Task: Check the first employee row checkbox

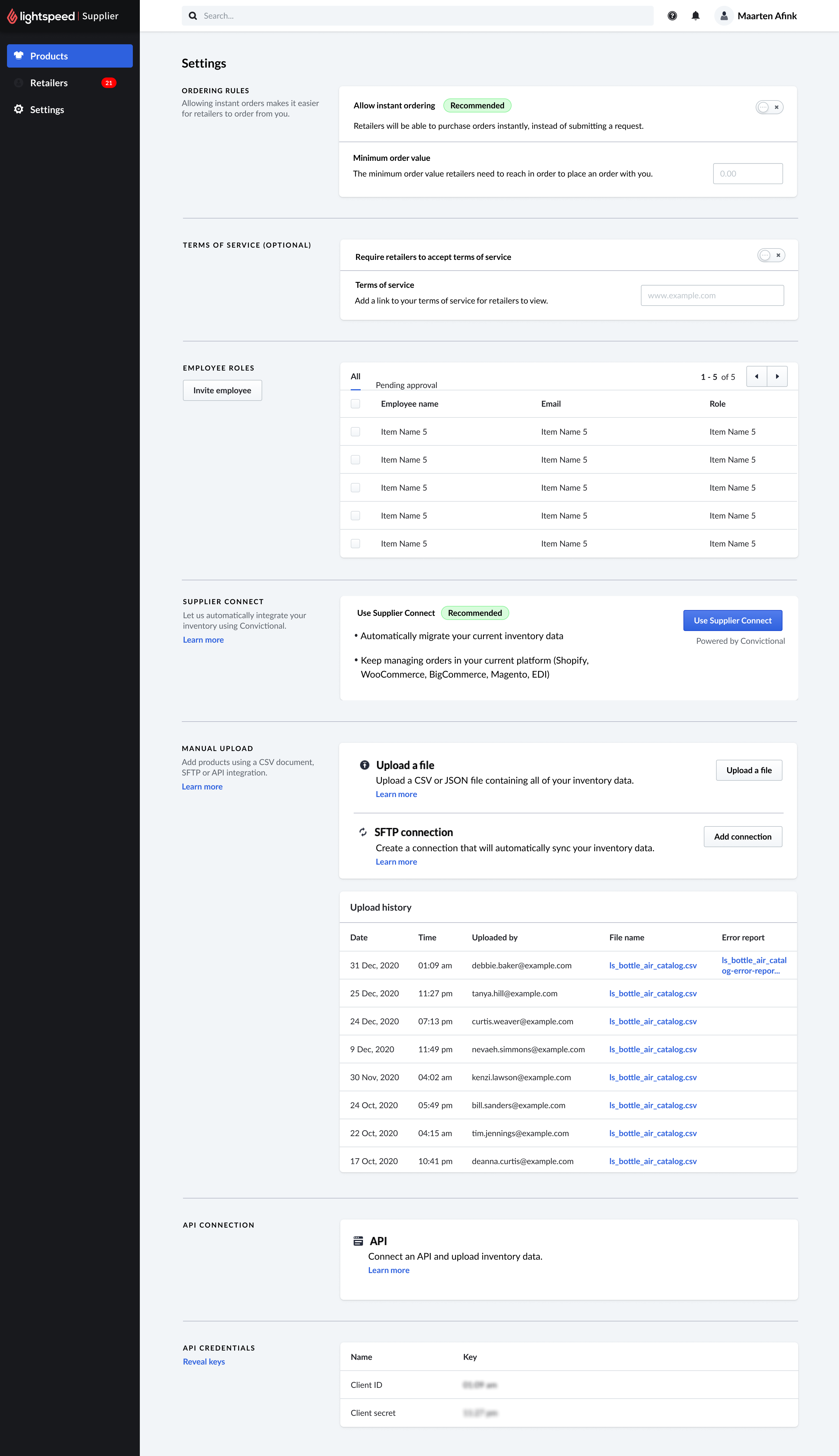Action: pyautogui.click(x=355, y=432)
